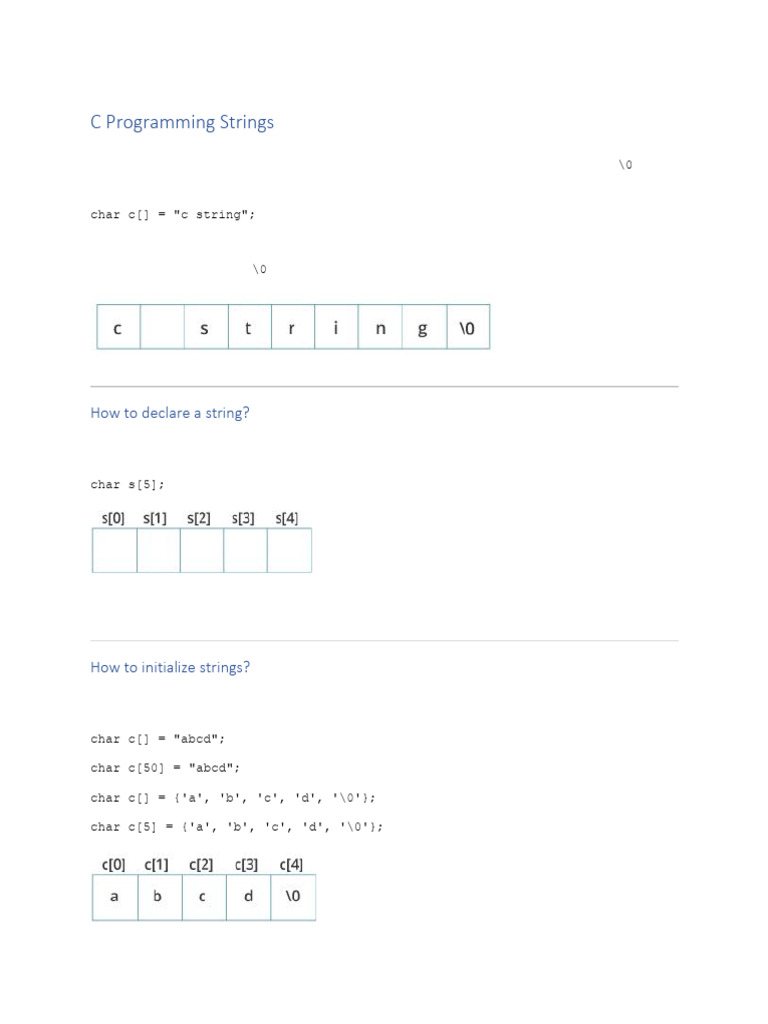Viewport: 768px width, 1024px height.
Task: Click the "\0" cell ending the c string diagram
Action: pos(468,328)
